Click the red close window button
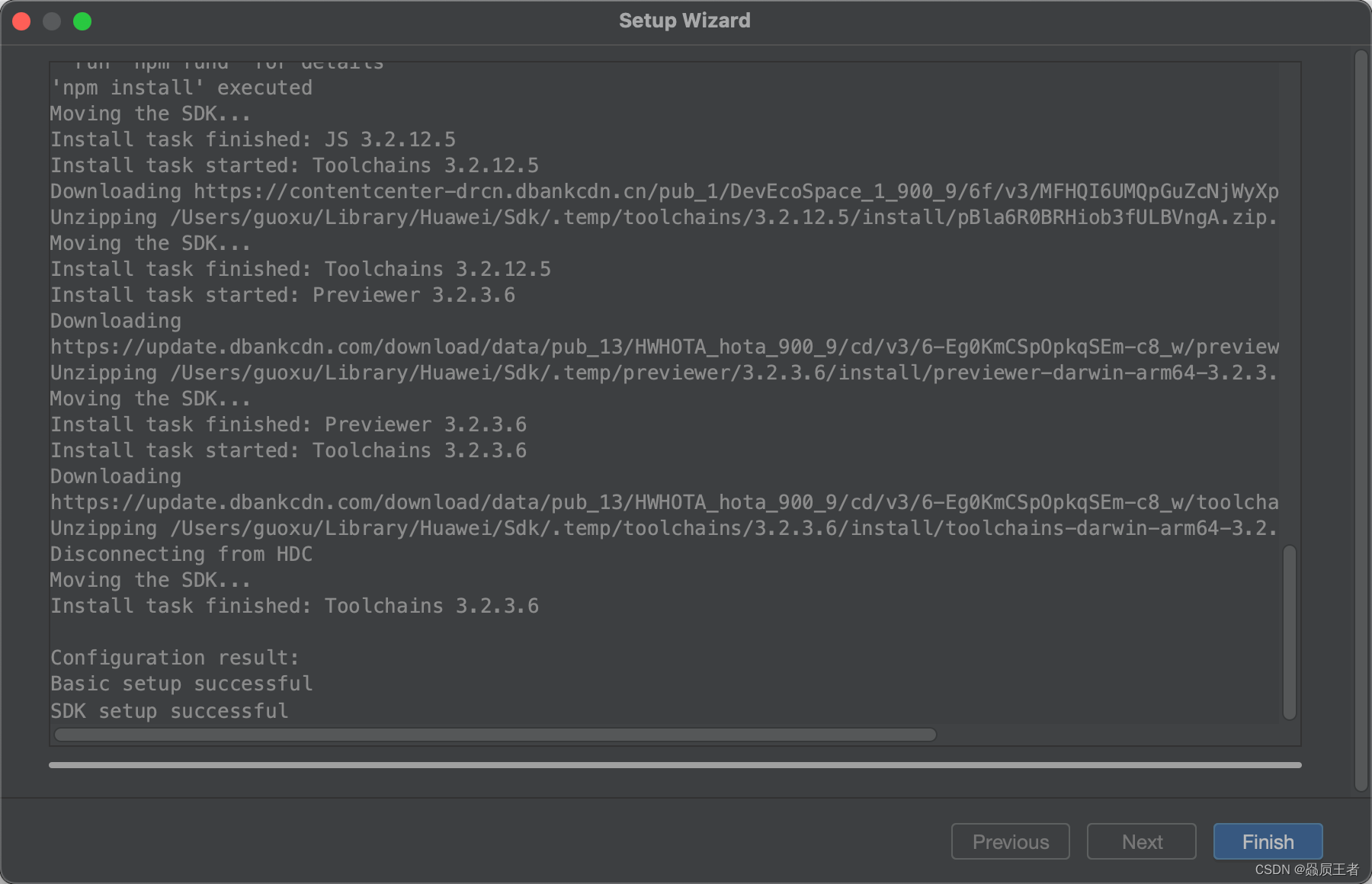 [21, 21]
